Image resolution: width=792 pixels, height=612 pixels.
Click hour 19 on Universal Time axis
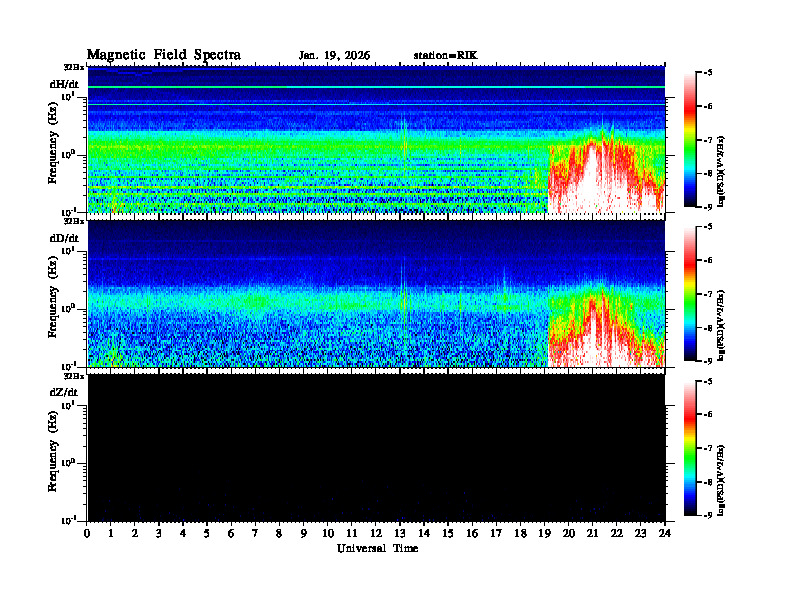click(544, 534)
